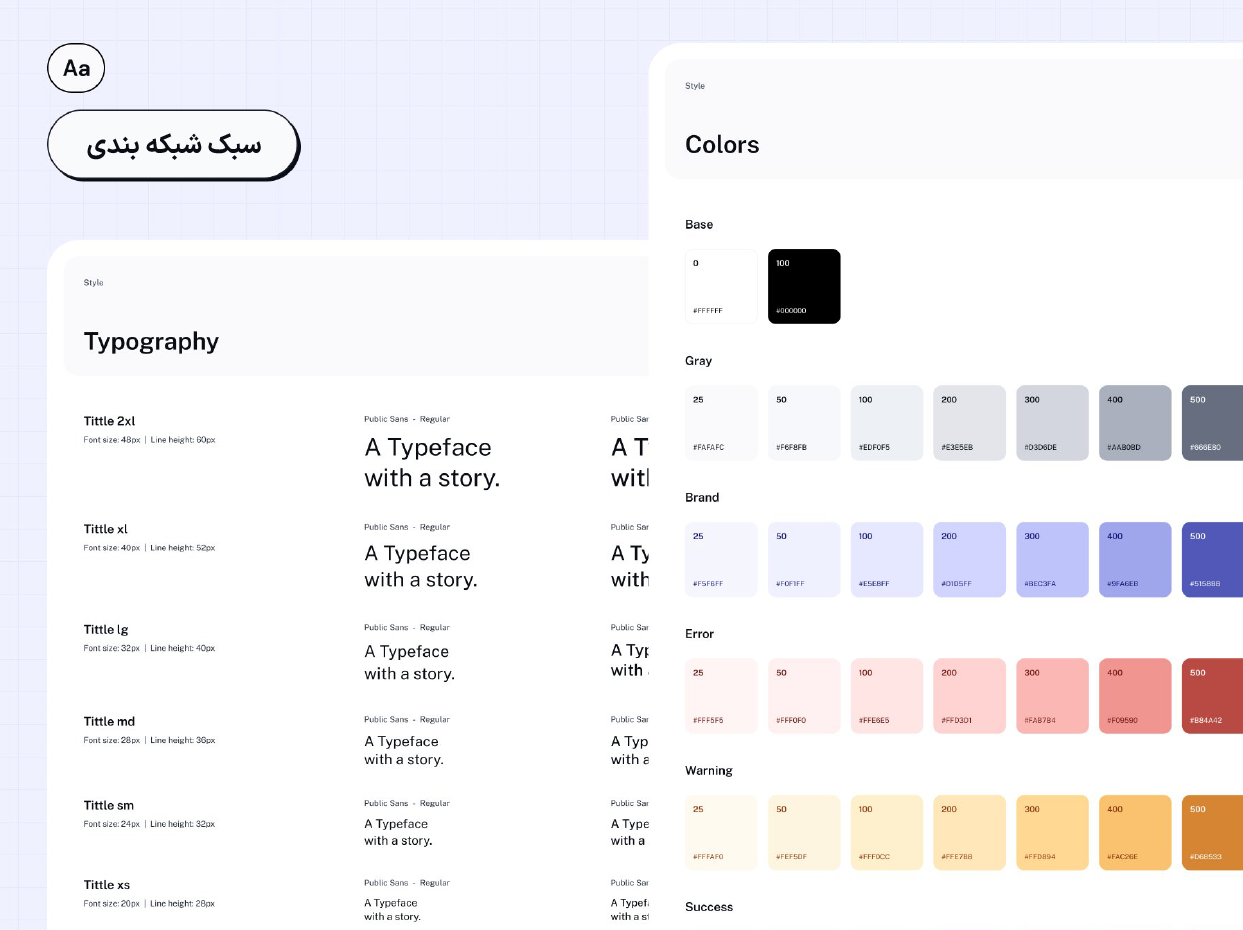The height and width of the screenshot is (930, 1243).
Task: Click the Tittle xs style label
Action: 107,885
